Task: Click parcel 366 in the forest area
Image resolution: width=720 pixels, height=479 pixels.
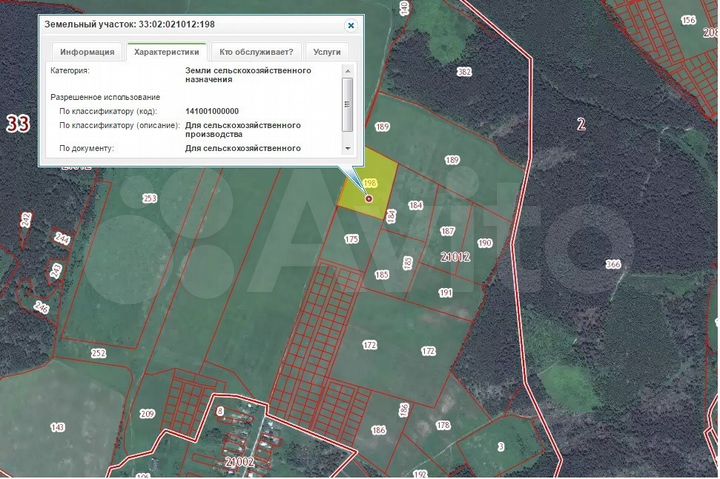Action: (x=612, y=264)
